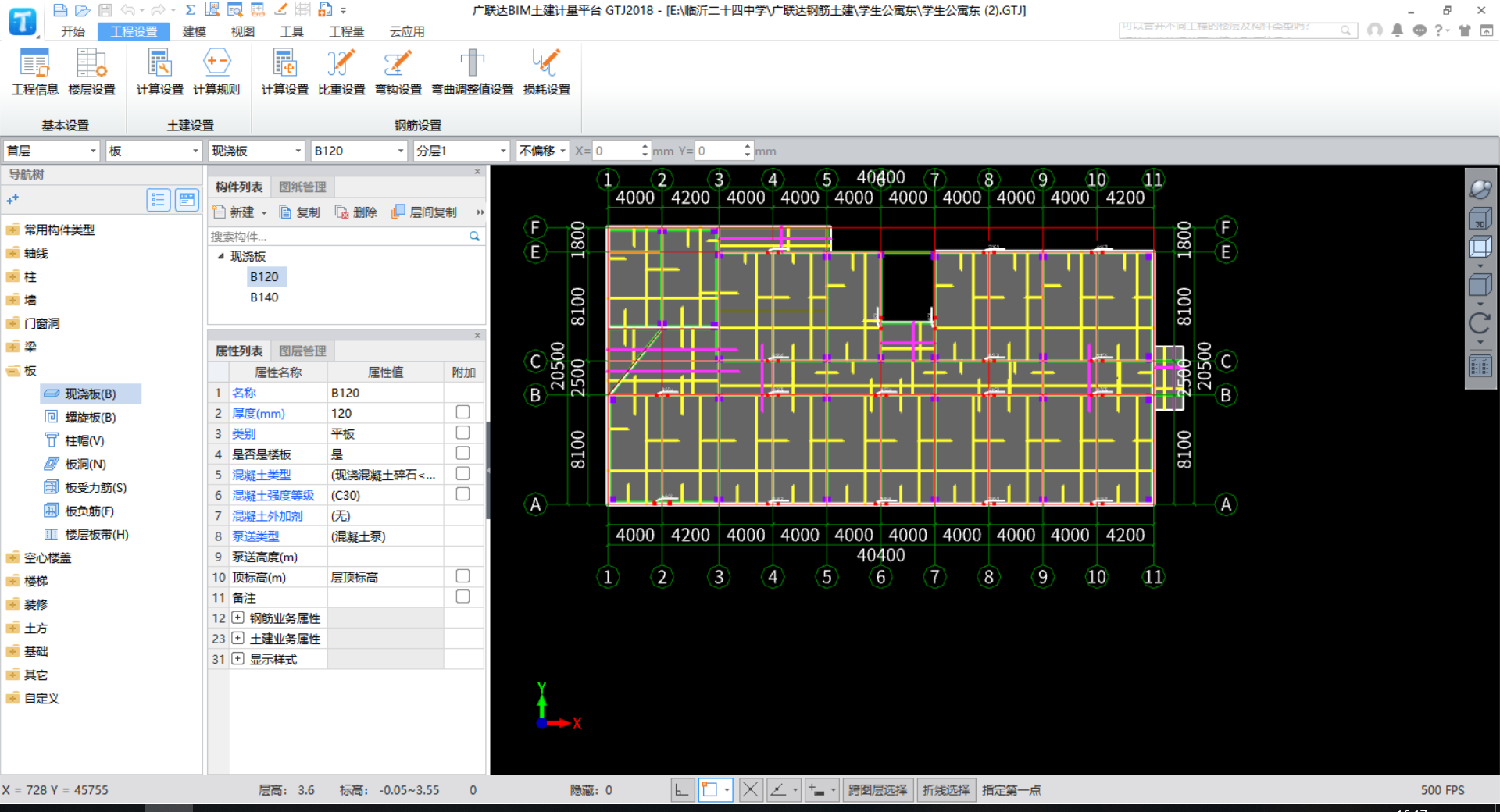This screenshot has width=1500, height=812.
Task: Click the 3D view cube icon
Action: pos(1480,219)
